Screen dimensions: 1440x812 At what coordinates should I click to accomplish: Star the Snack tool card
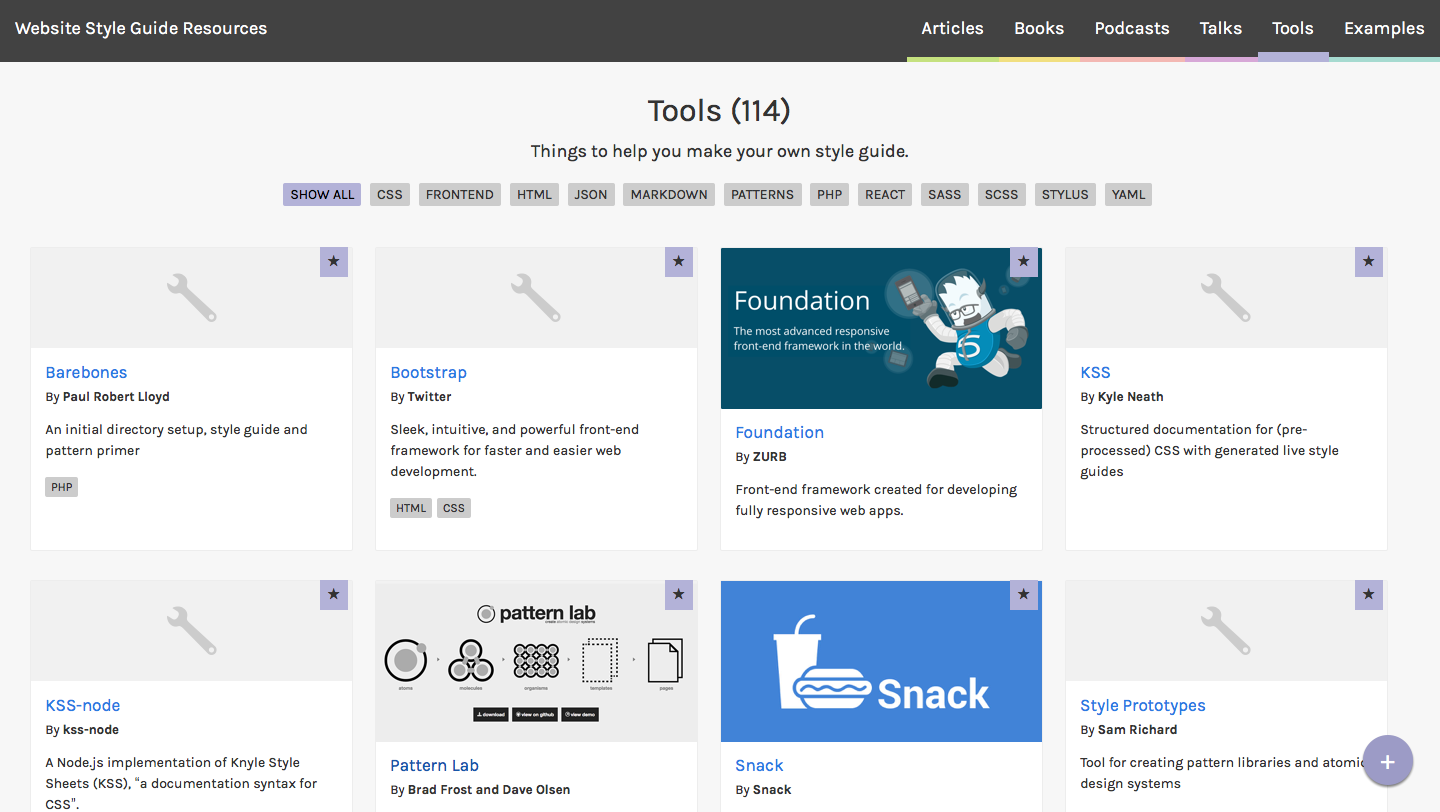click(x=1024, y=595)
